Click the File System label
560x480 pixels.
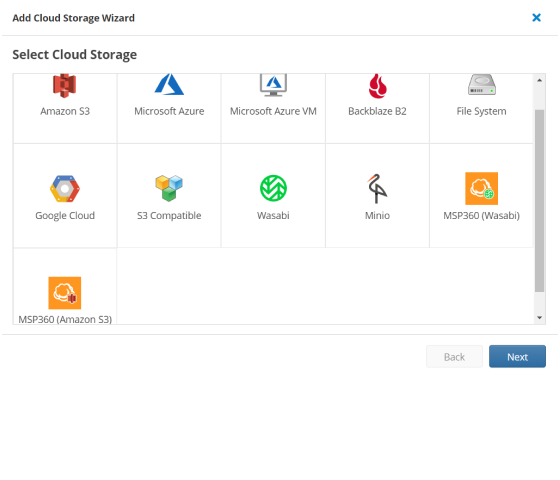pyautogui.click(x=481, y=111)
